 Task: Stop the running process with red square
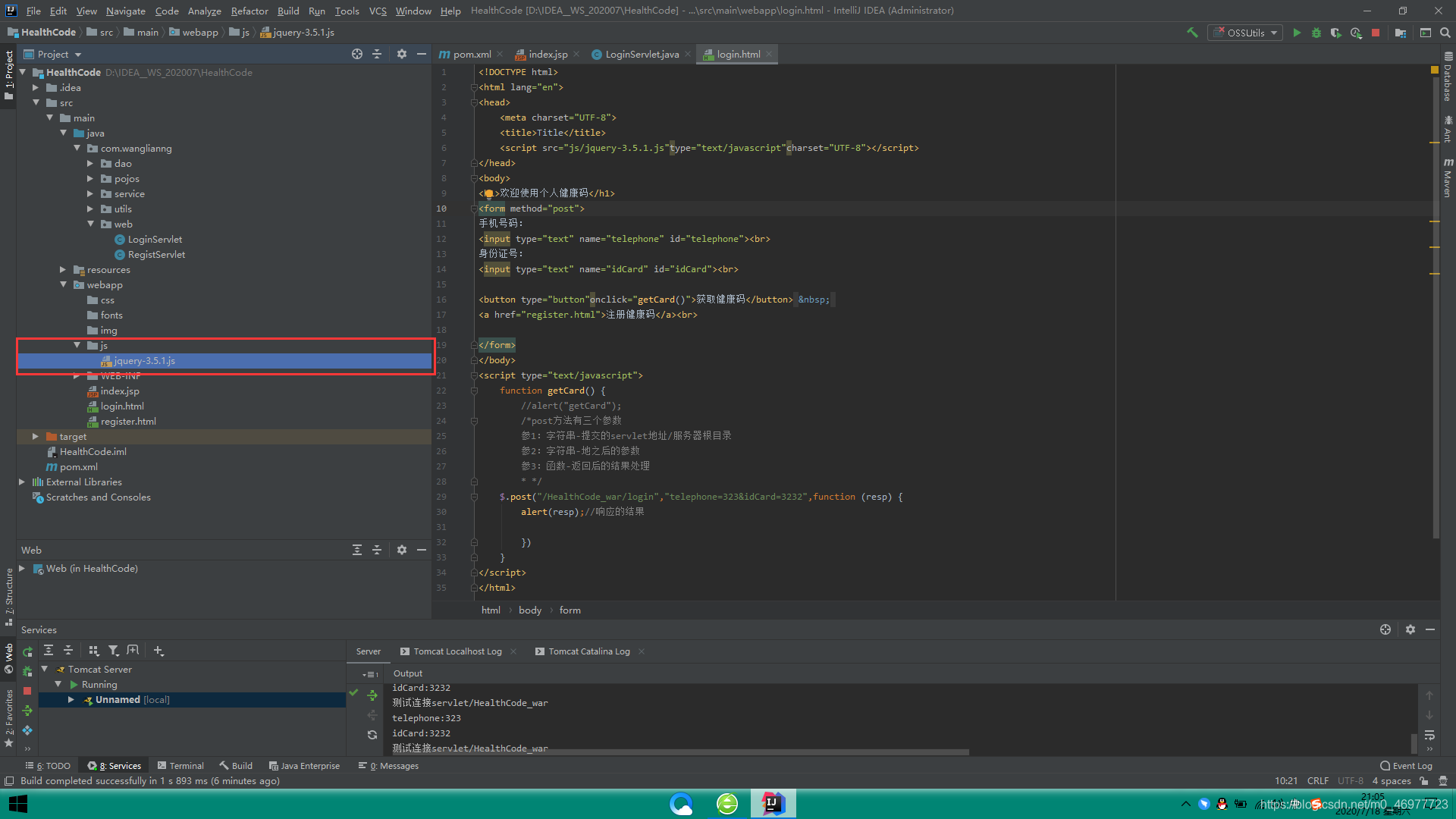click(x=1376, y=33)
